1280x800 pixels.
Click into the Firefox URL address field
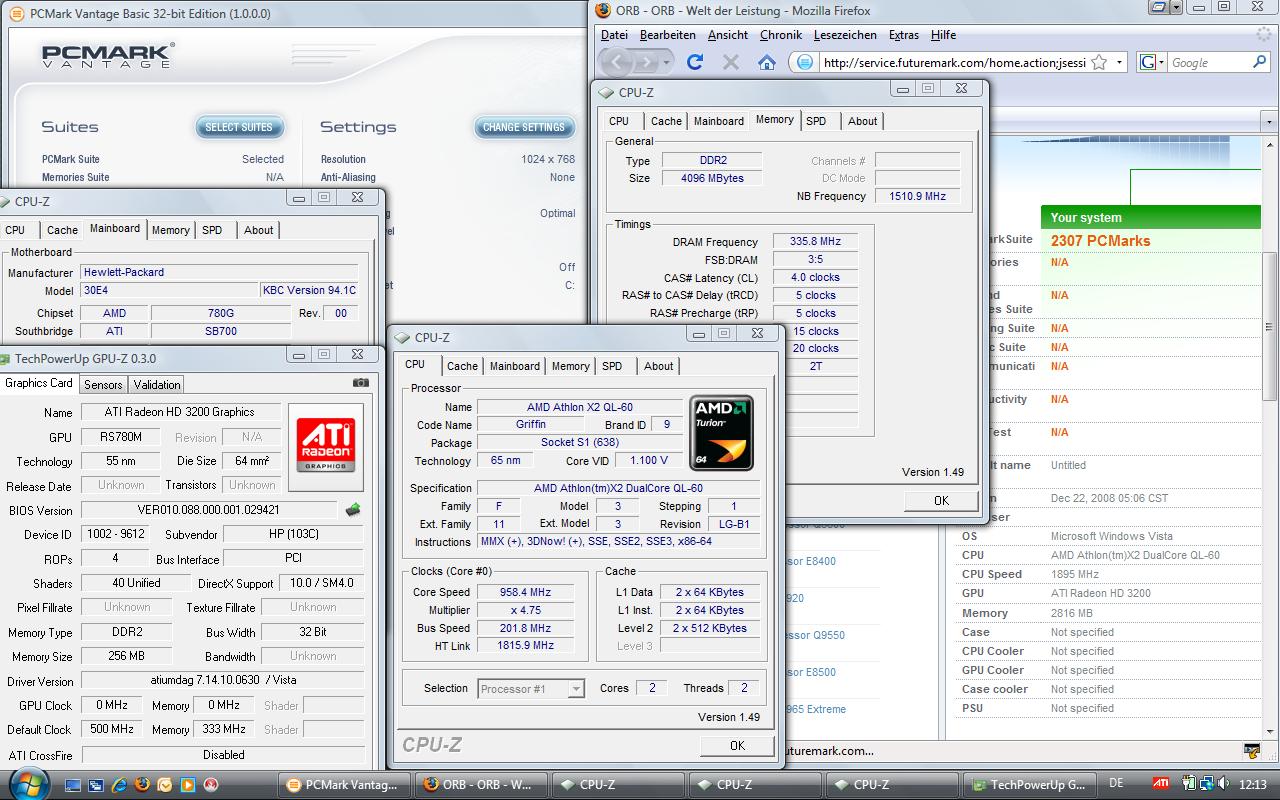click(x=955, y=62)
